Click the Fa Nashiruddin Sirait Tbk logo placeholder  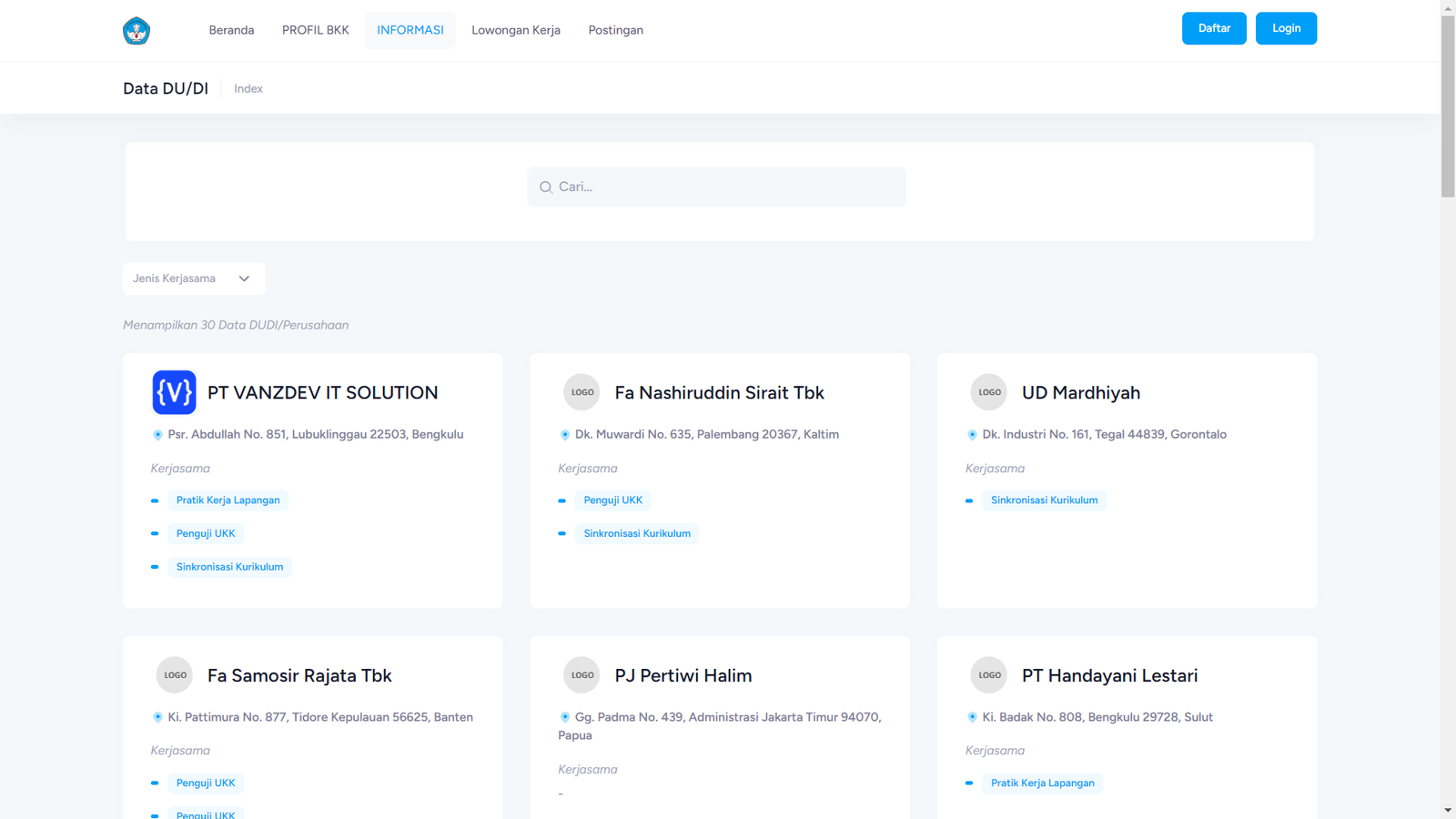click(x=581, y=392)
